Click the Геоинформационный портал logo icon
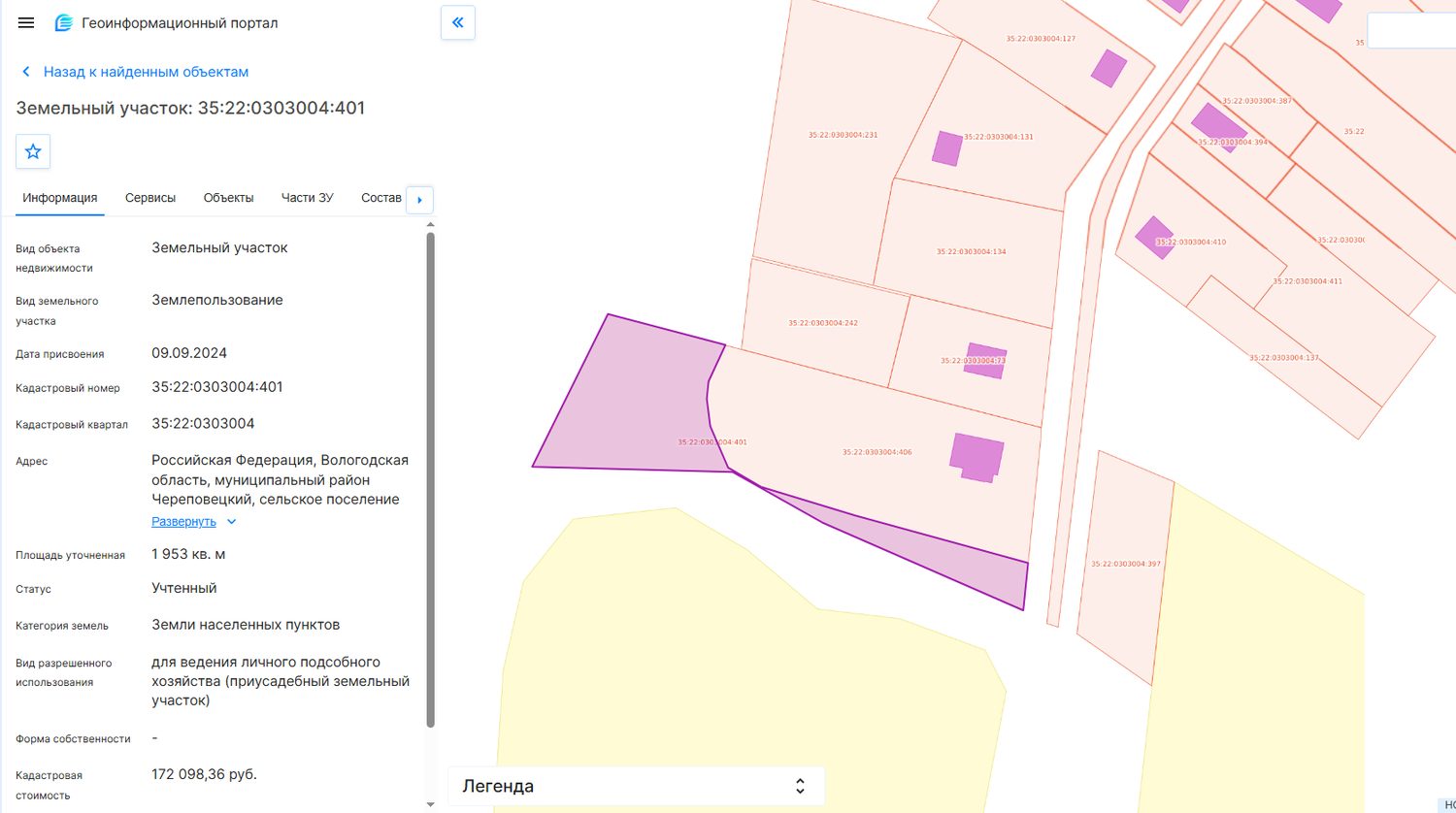Image resolution: width=1456 pixels, height=813 pixels. (x=63, y=22)
